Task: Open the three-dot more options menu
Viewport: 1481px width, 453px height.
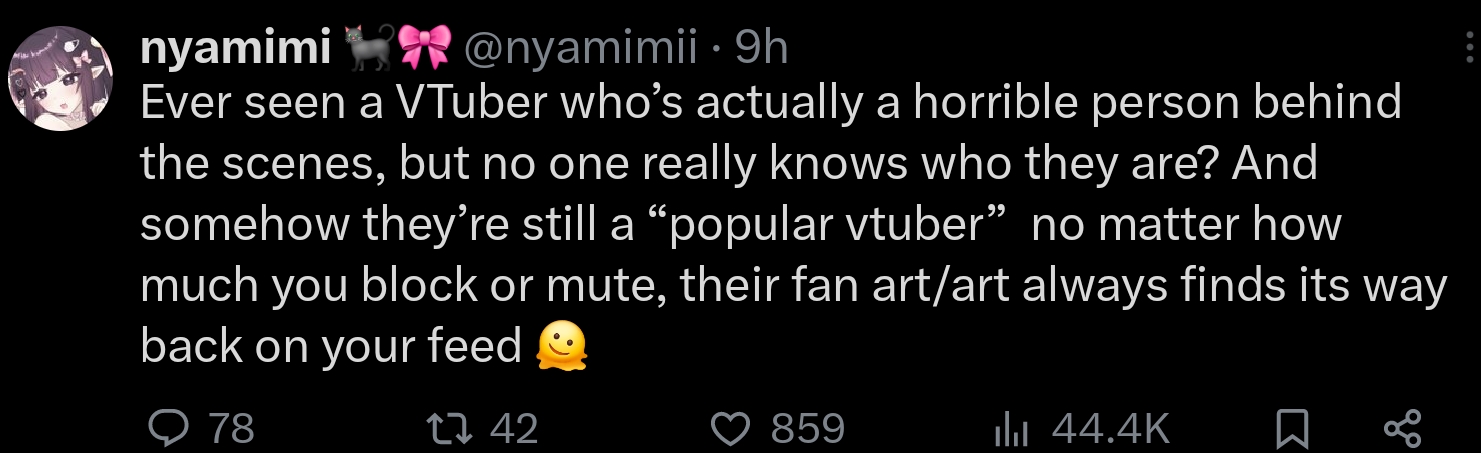Action: (1468, 50)
